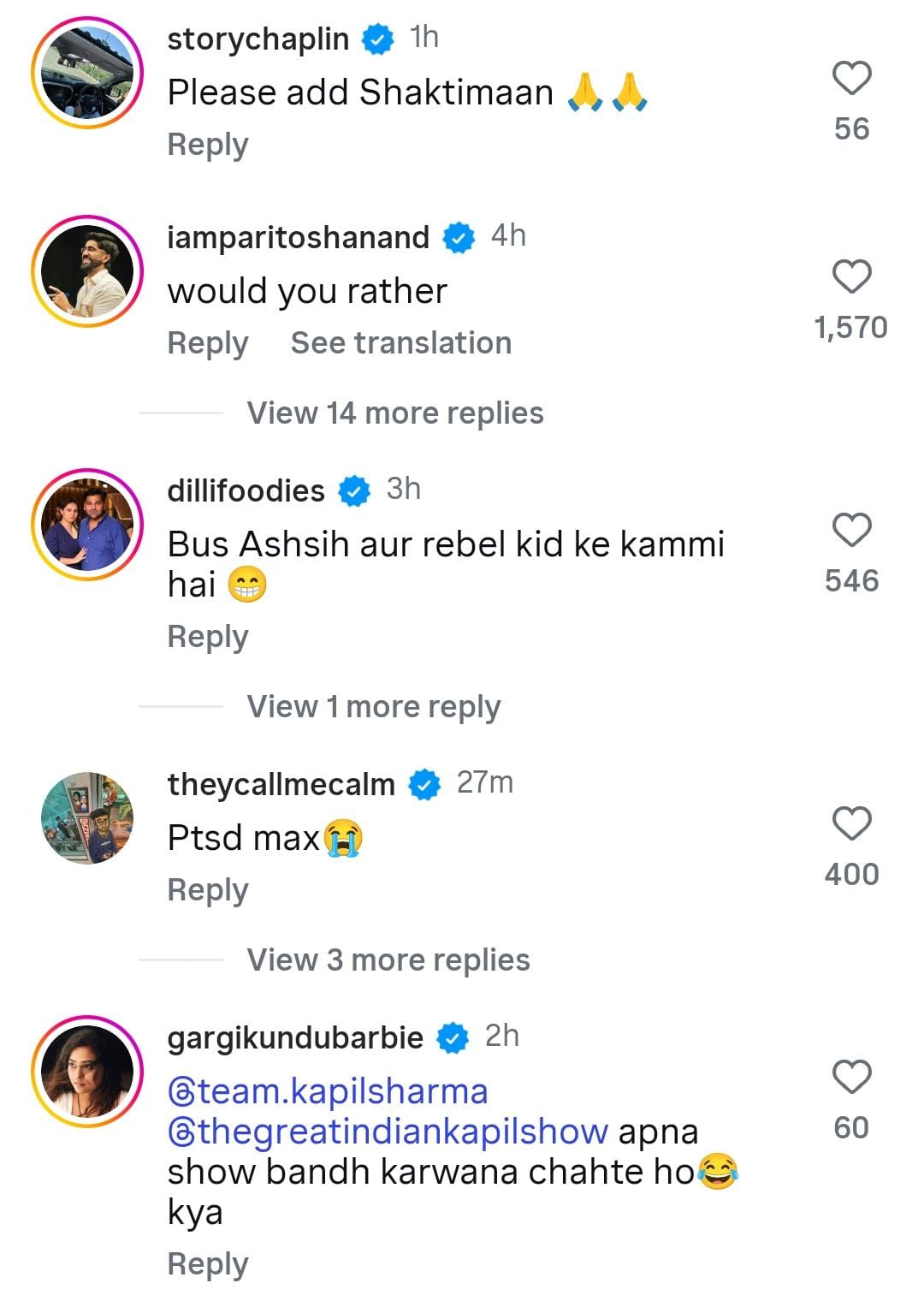The width and height of the screenshot is (924, 1313).
Task: Open gargikundubarbie's profile photo
Action: pos(87,1072)
